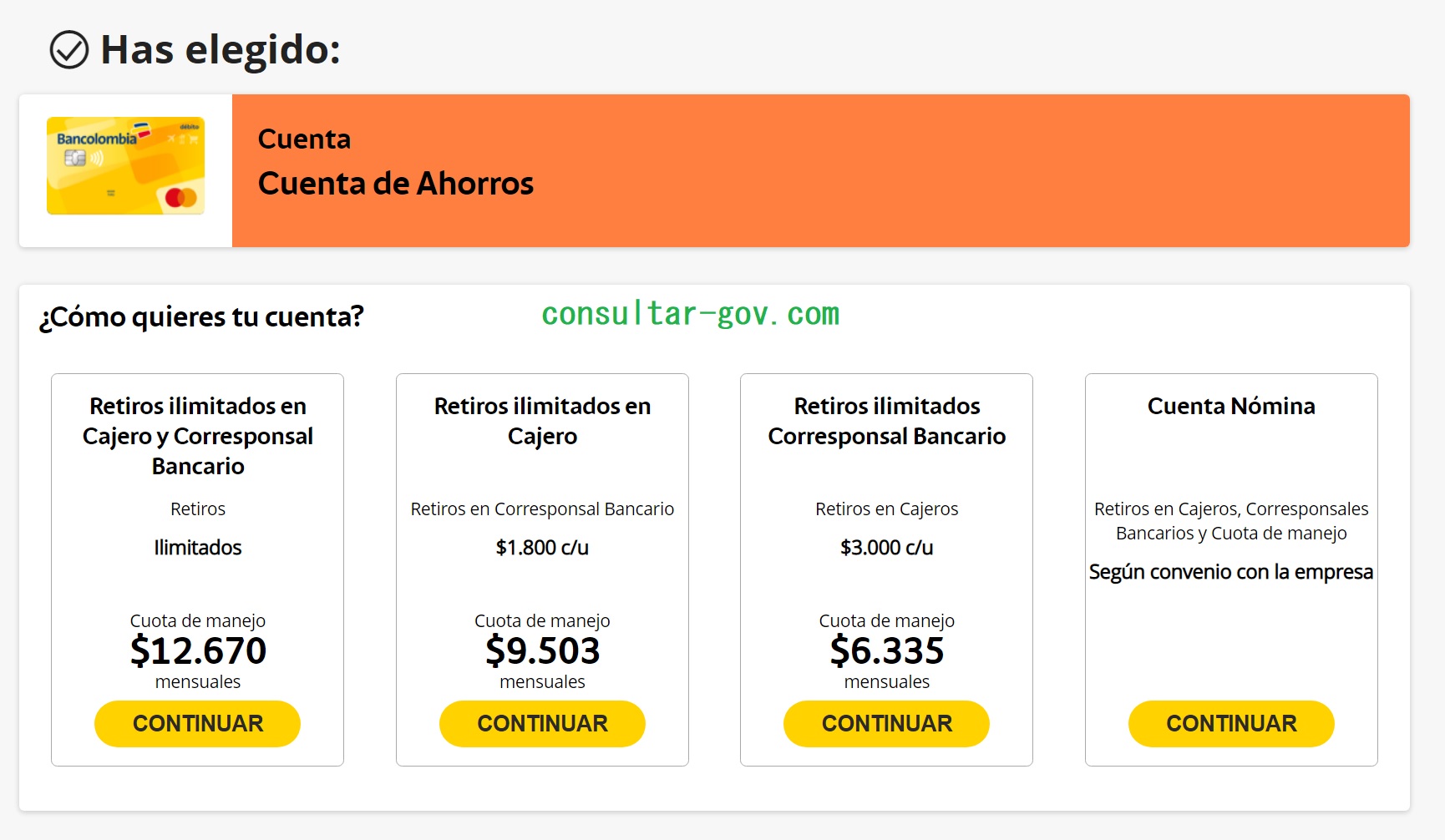This screenshot has width=1445, height=840.
Task: Click the ¿Cómo quieres tu cuenta? heading
Action: (201, 317)
